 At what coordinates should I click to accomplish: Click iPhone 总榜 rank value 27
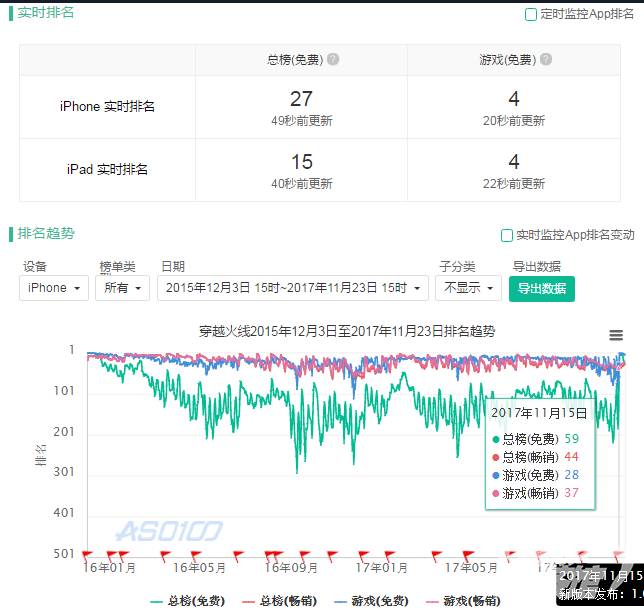tap(301, 99)
